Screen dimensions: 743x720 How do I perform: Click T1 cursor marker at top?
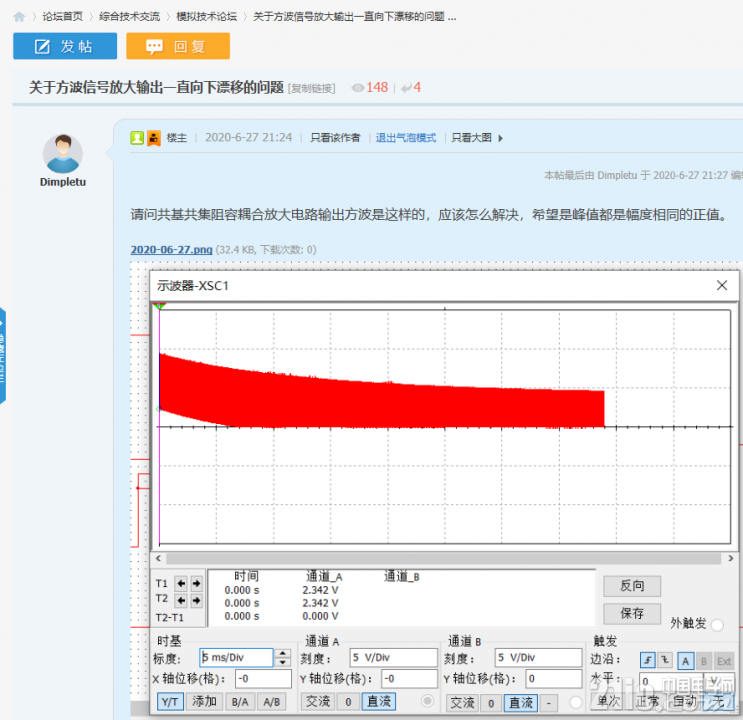(x=159, y=307)
